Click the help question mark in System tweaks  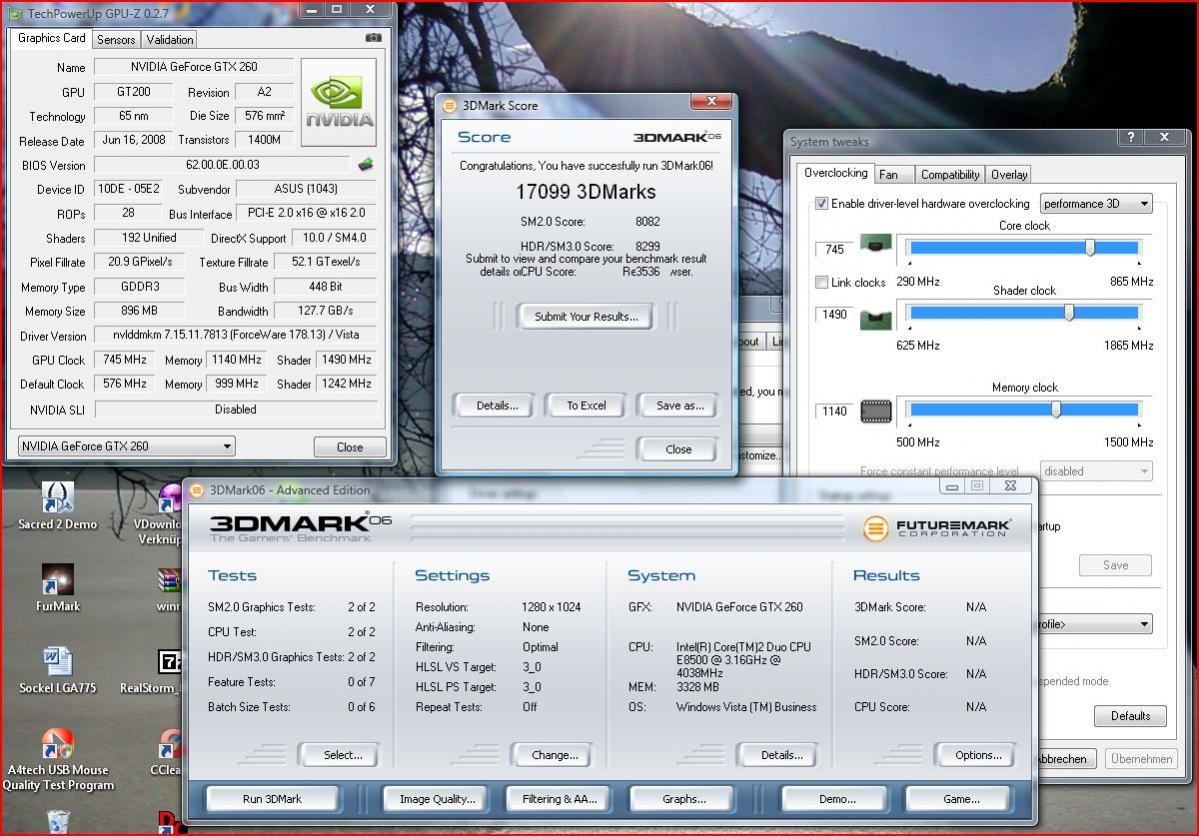1130,137
